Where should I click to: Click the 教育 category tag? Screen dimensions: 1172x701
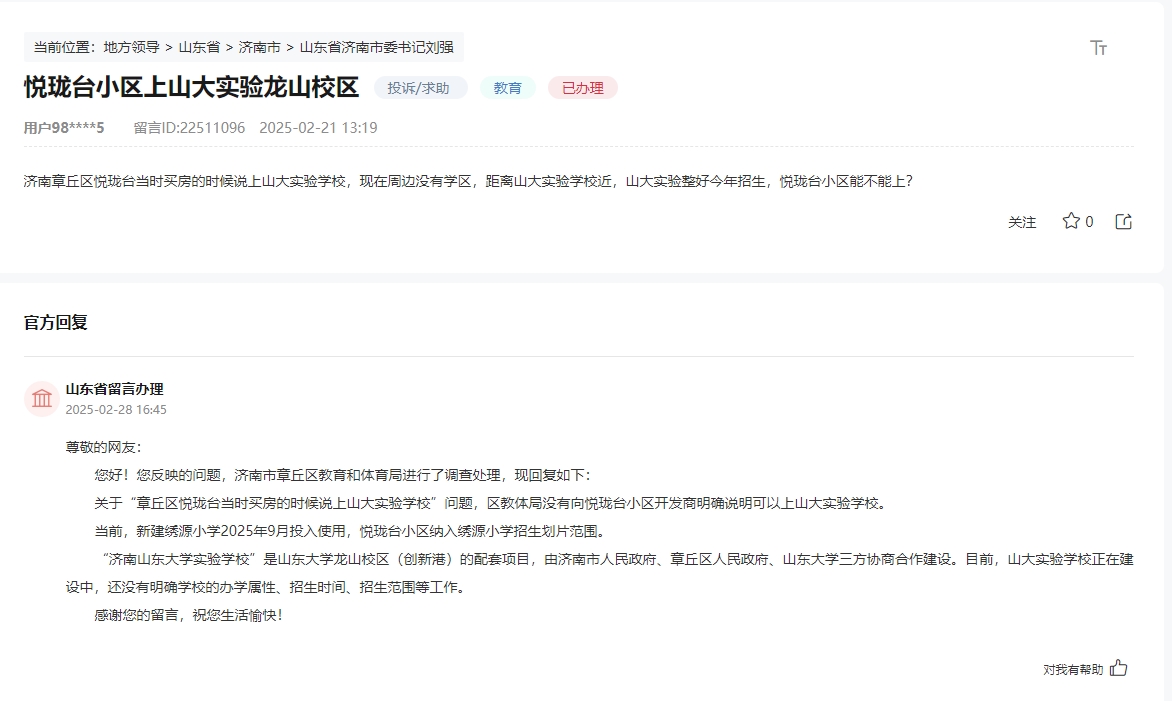508,88
